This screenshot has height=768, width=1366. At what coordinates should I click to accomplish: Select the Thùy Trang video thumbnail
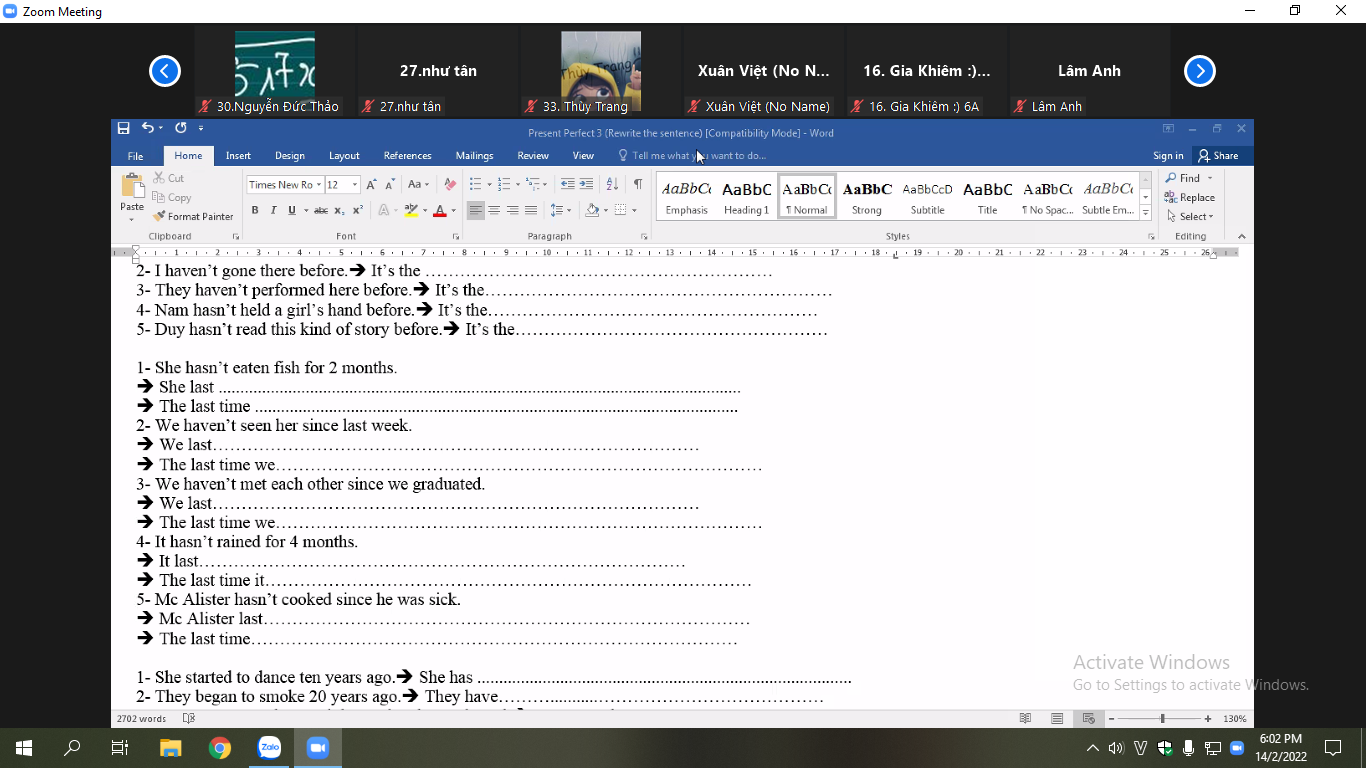(x=601, y=71)
